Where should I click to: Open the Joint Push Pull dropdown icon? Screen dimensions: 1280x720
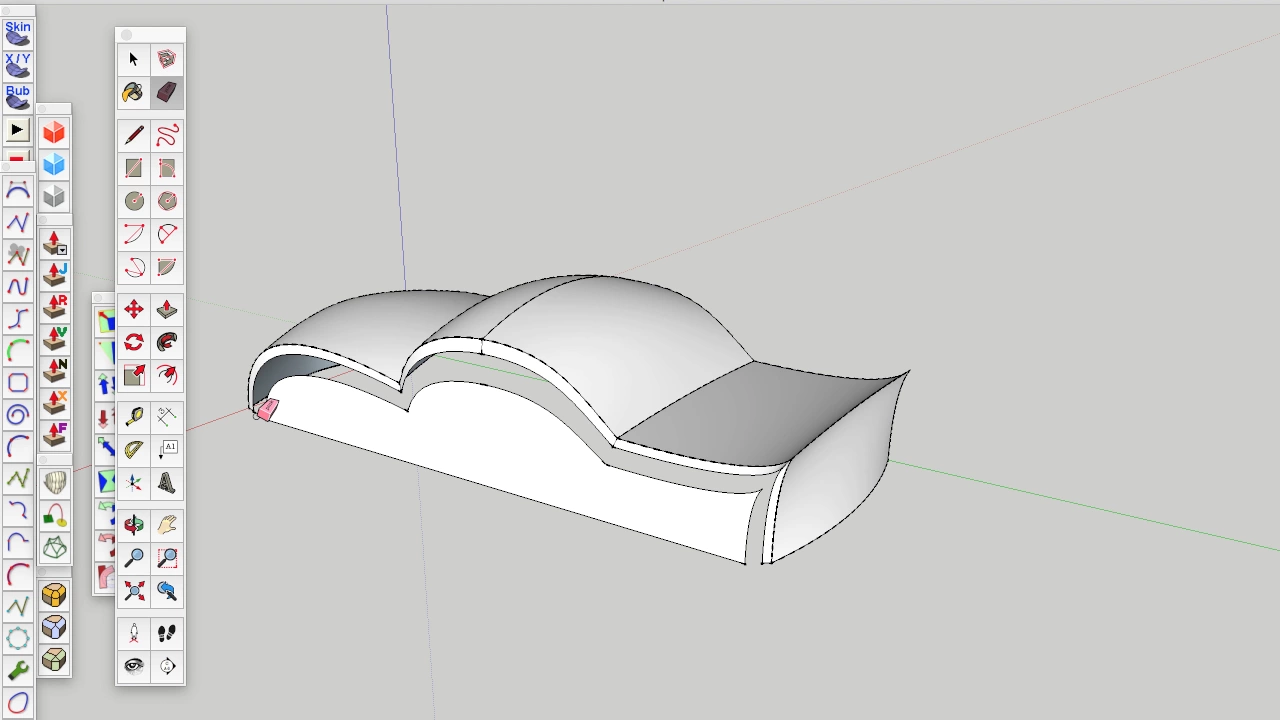click(x=55, y=243)
